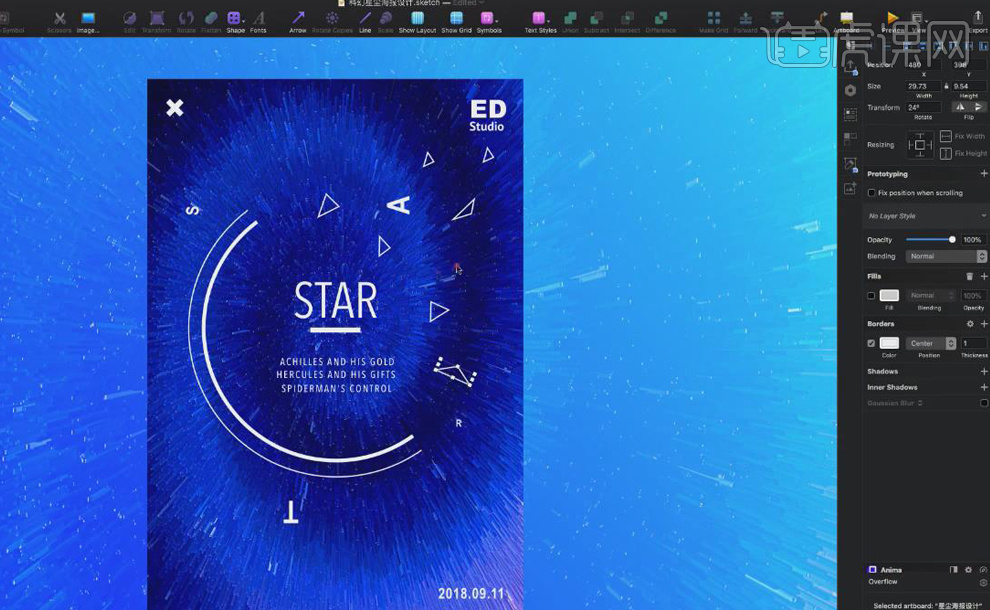Flip the layer vertically

pos(978,107)
